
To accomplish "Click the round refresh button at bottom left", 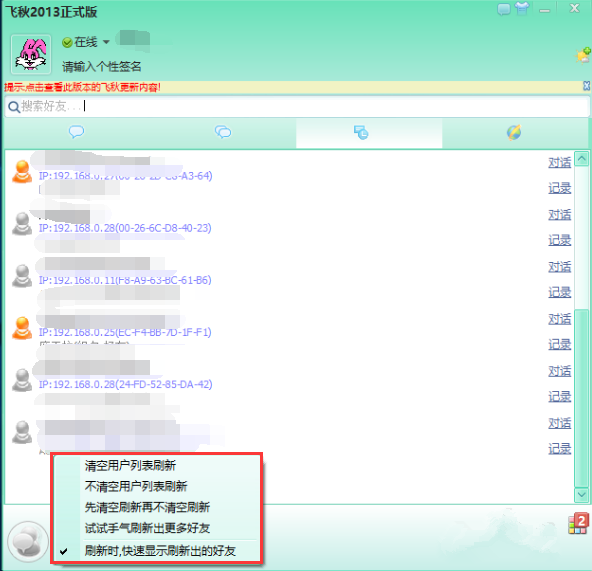I will [x=28, y=542].
